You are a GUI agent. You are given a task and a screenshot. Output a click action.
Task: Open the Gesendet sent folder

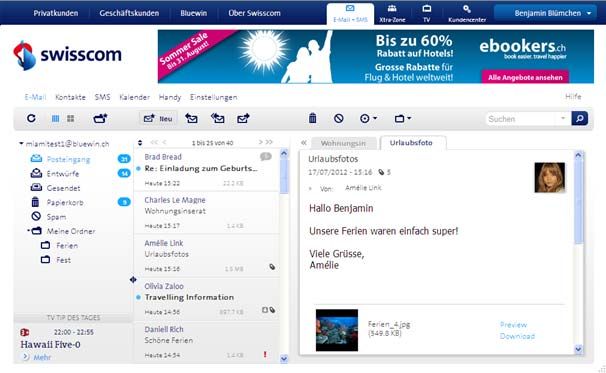click(63, 188)
